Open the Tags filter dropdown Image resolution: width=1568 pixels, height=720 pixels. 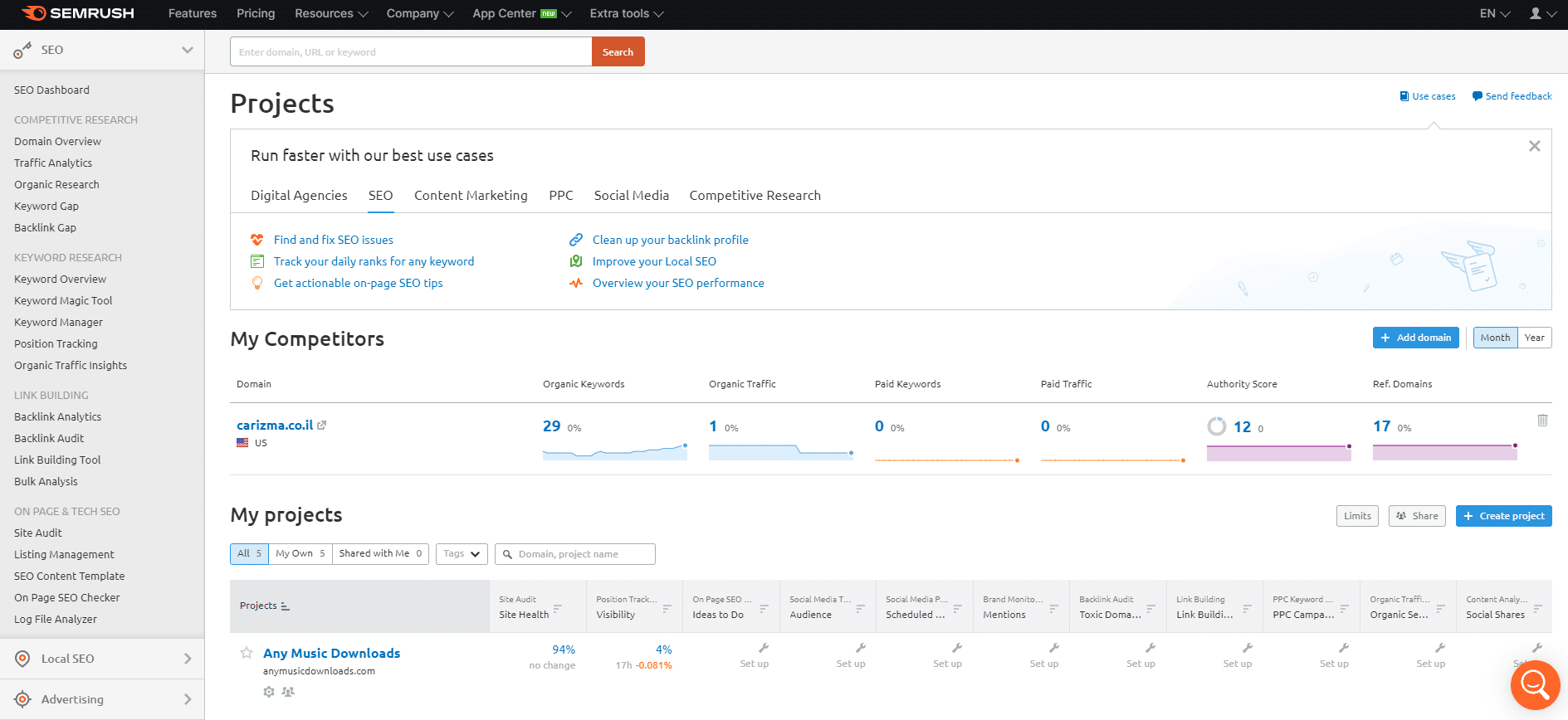click(462, 553)
